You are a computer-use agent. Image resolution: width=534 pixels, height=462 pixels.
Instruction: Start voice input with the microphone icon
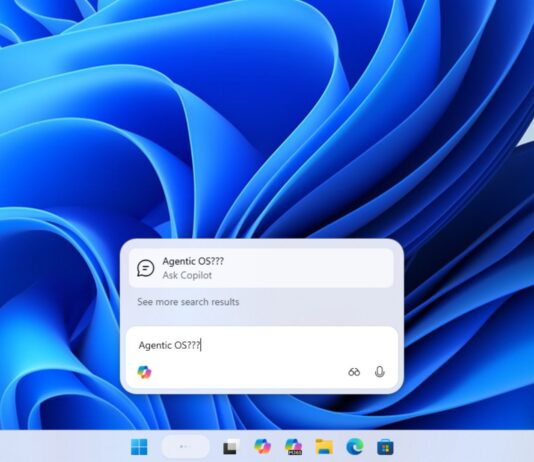(379, 372)
